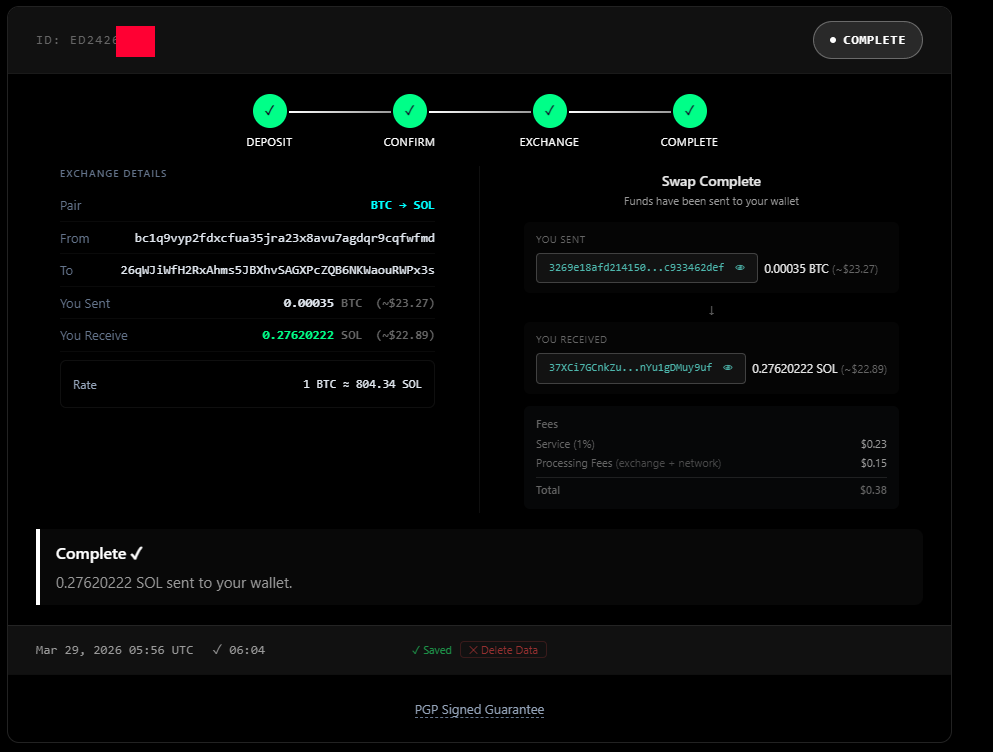This screenshot has height=752, width=993.
Task: Click the CONFIRM step label
Action: (x=409, y=142)
